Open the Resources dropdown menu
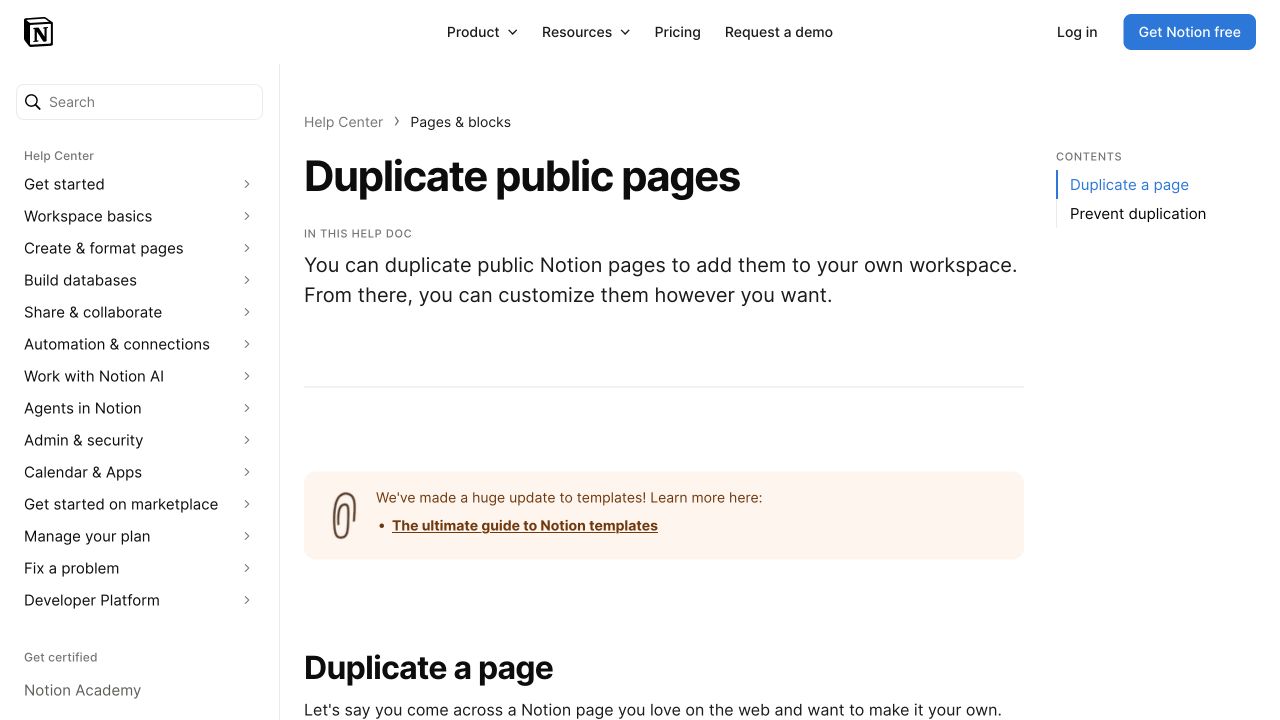The image size is (1280, 720). click(x=586, y=32)
